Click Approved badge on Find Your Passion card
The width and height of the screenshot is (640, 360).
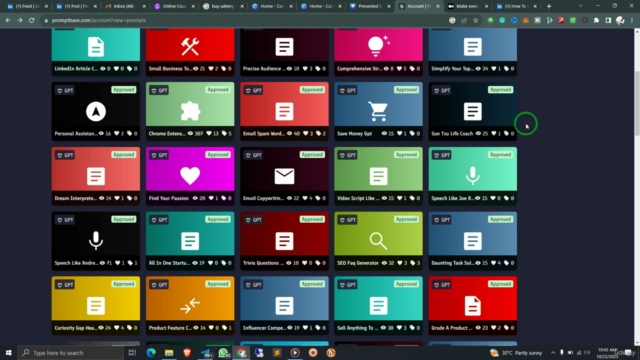pos(218,155)
